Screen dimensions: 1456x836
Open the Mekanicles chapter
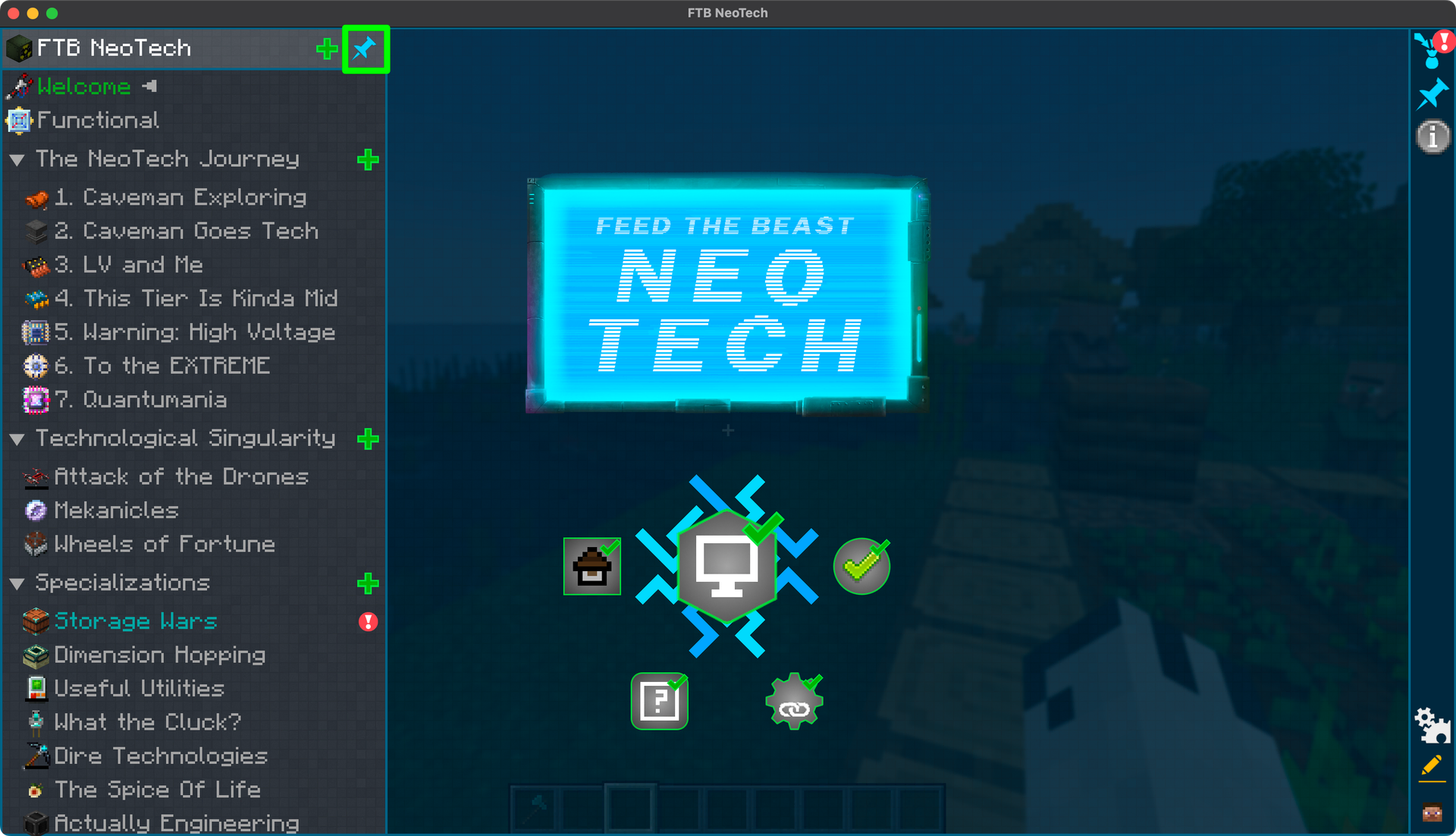[x=116, y=511]
